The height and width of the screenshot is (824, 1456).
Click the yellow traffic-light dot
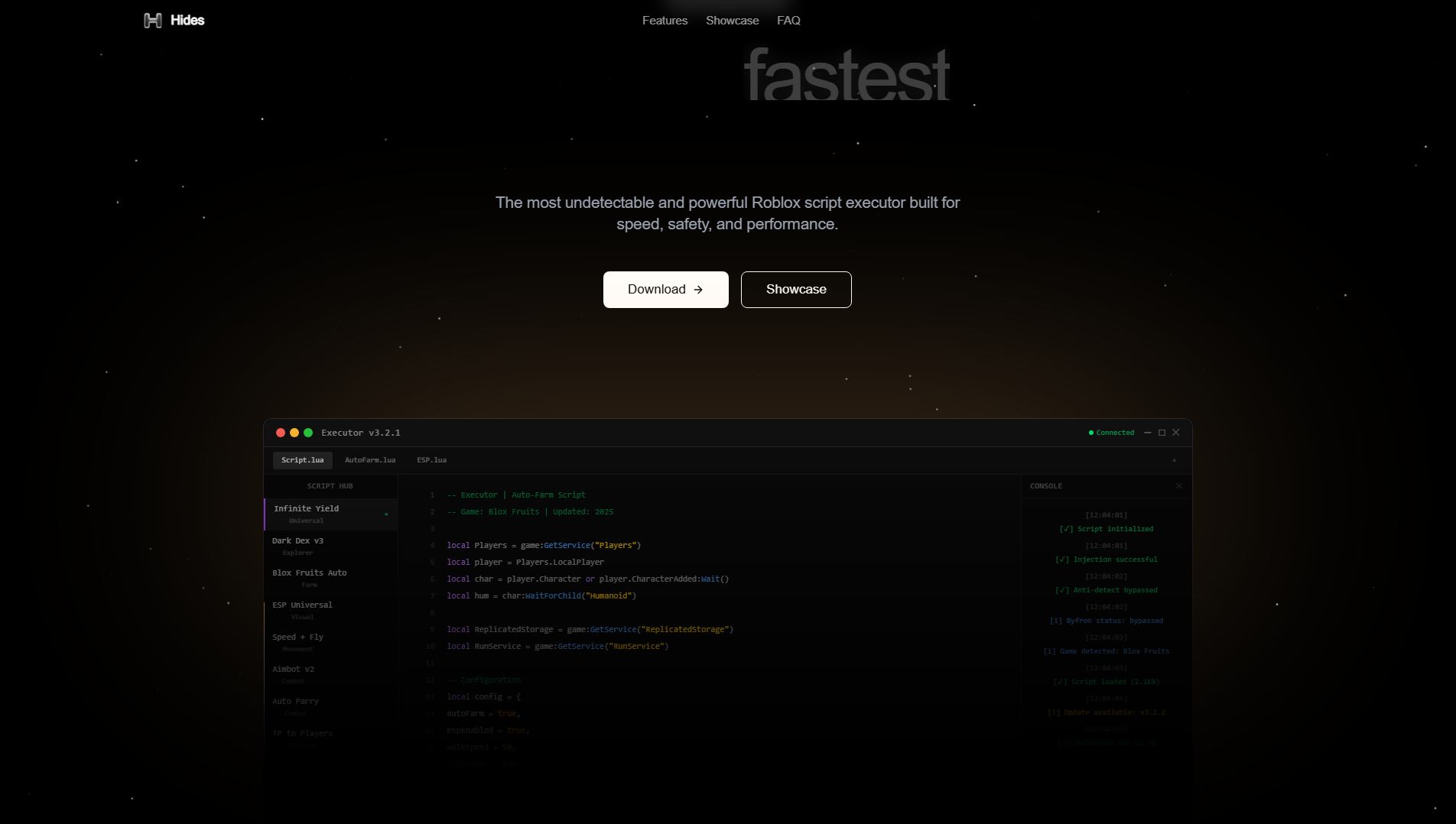pos(294,433)
